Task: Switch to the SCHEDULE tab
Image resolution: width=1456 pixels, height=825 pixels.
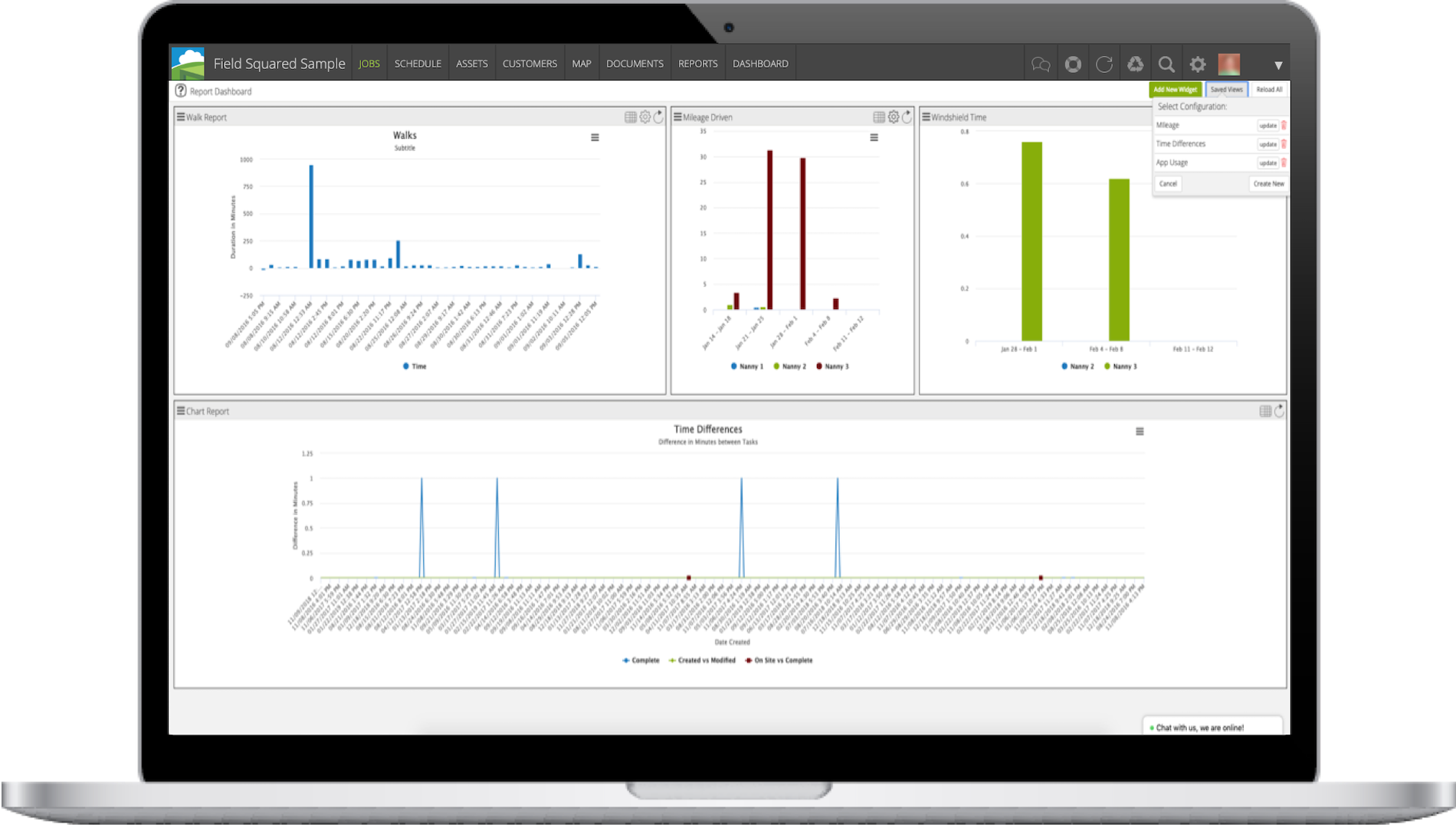Action: (418, 63)
